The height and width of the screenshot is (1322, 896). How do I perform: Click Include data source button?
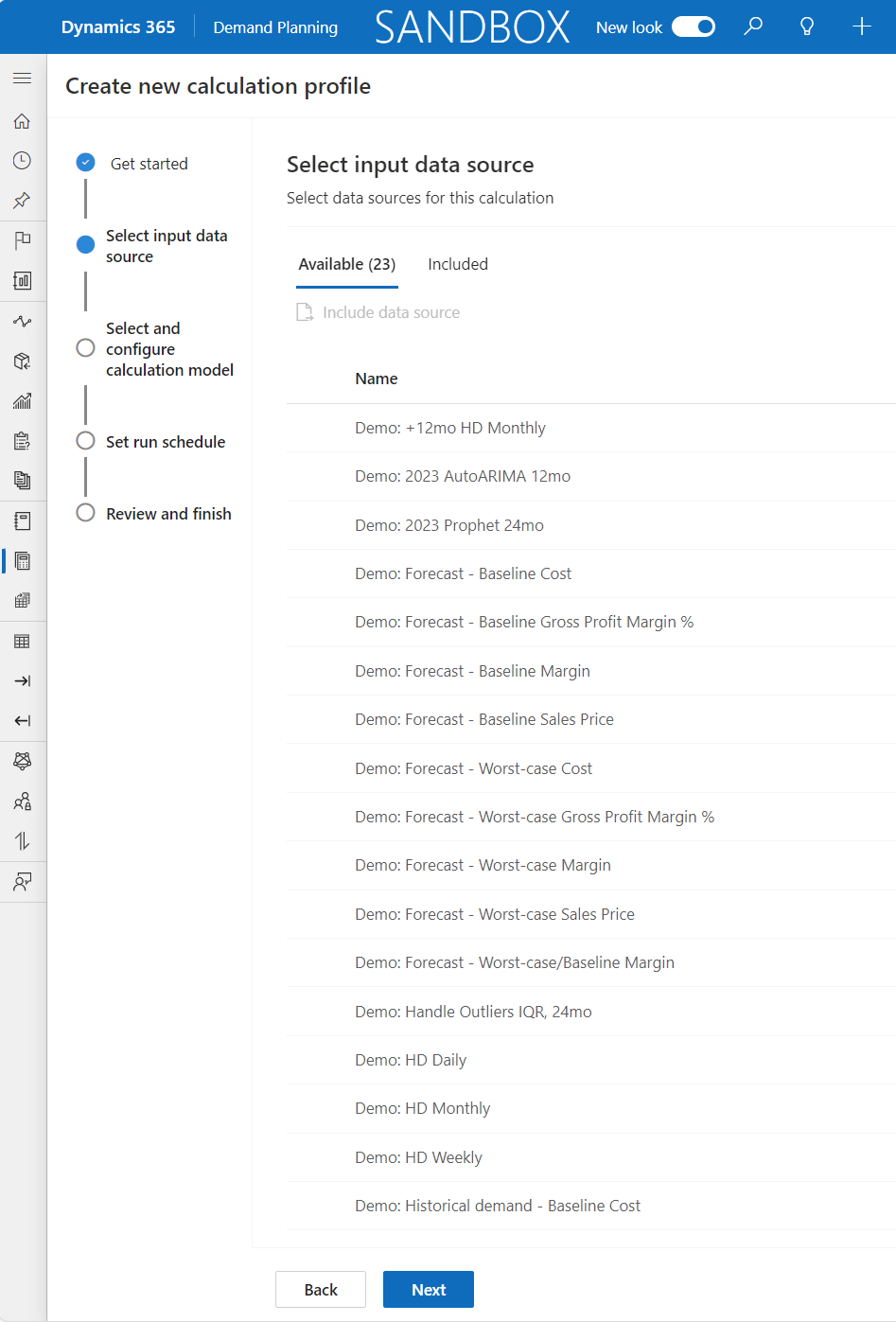[378, 312]
